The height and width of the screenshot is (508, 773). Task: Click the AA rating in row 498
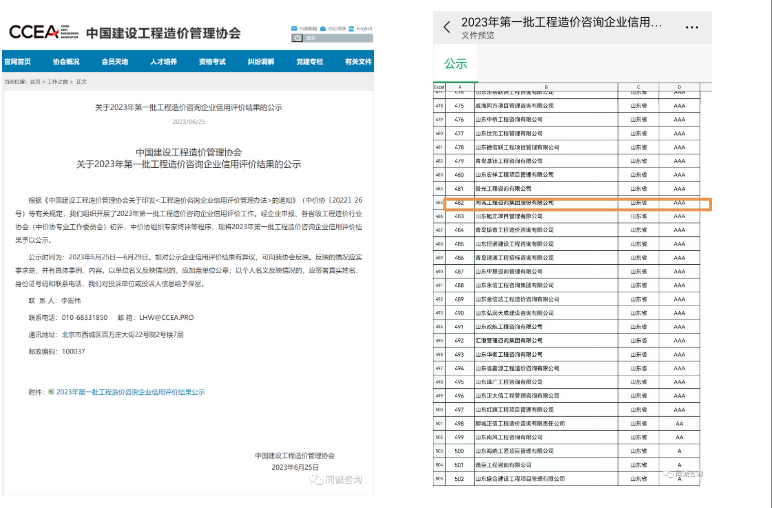coord(679,423)
